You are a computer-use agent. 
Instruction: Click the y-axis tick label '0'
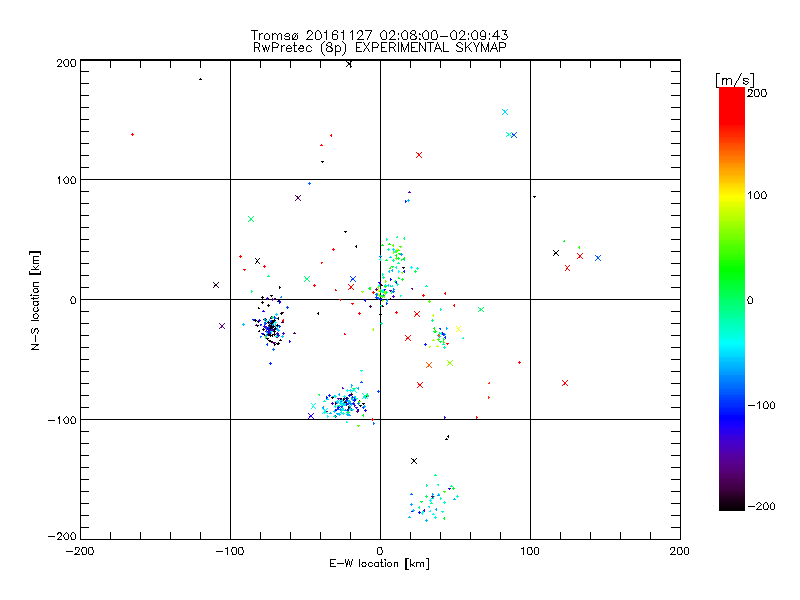point(73,300)
